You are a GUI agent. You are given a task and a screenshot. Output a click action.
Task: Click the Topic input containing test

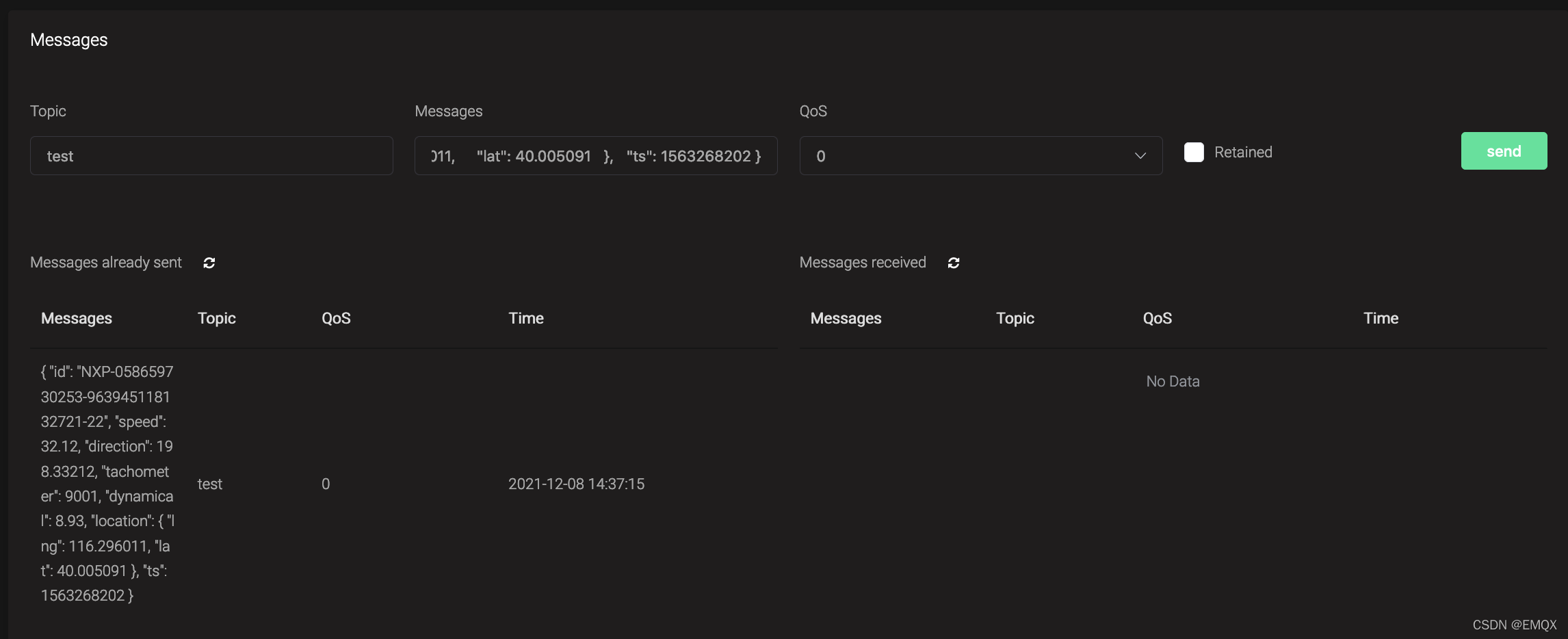(211, 155)
